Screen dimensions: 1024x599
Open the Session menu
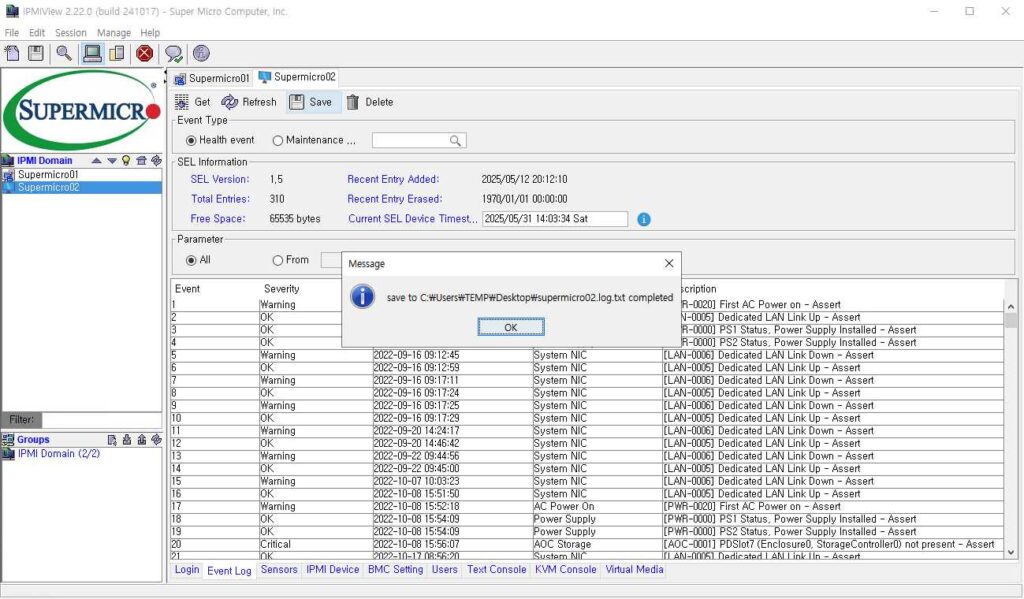pyautogui.click(x=71, y=33)
